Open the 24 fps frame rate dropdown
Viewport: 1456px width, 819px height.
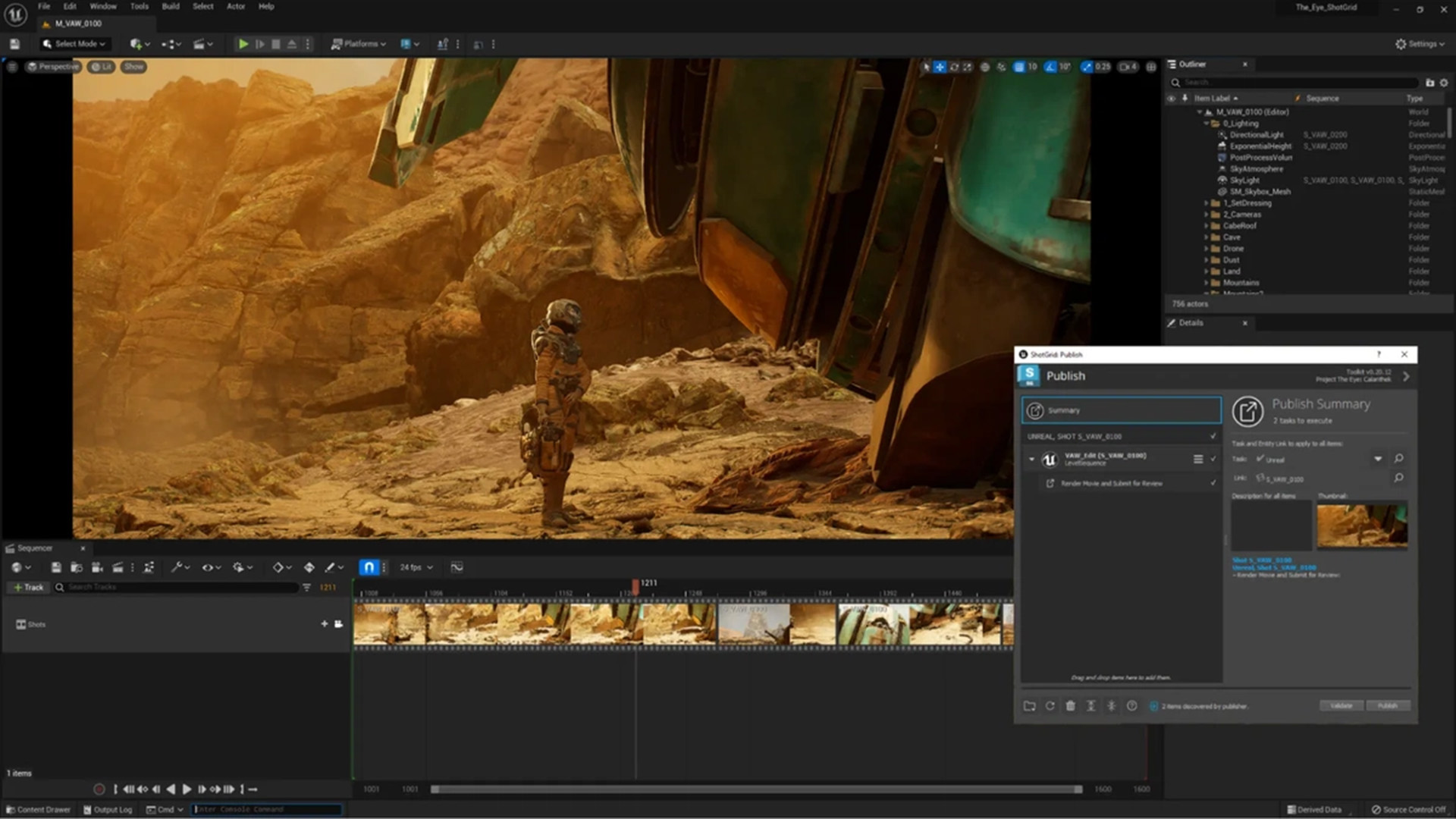tap(413, 567)
